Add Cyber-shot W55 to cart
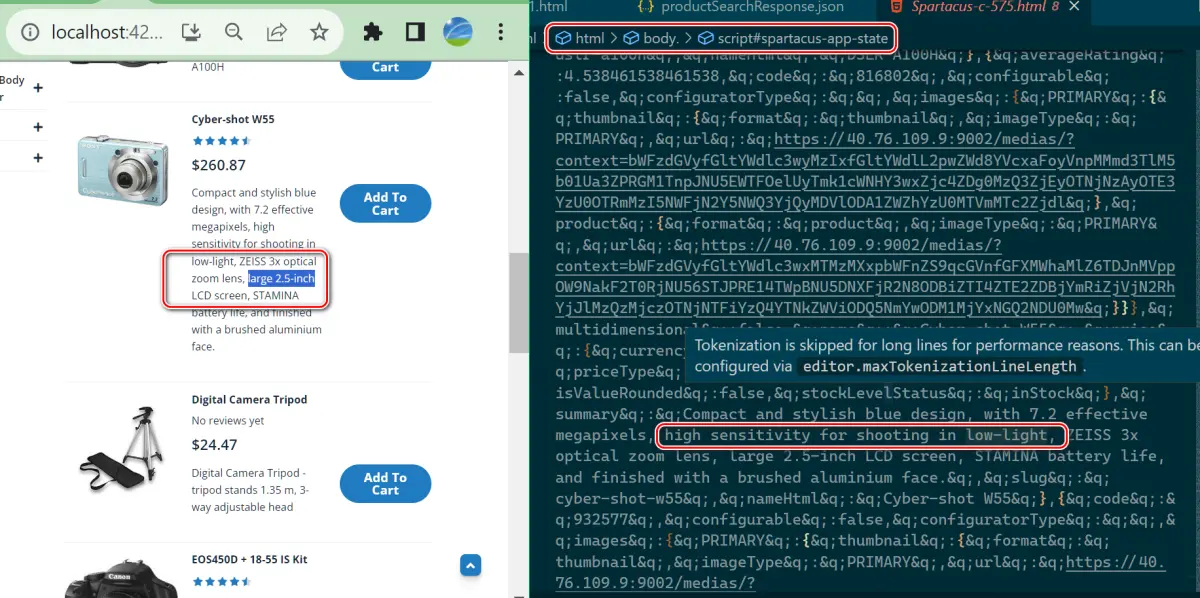 pyautogui.click(x=385, y=204)
